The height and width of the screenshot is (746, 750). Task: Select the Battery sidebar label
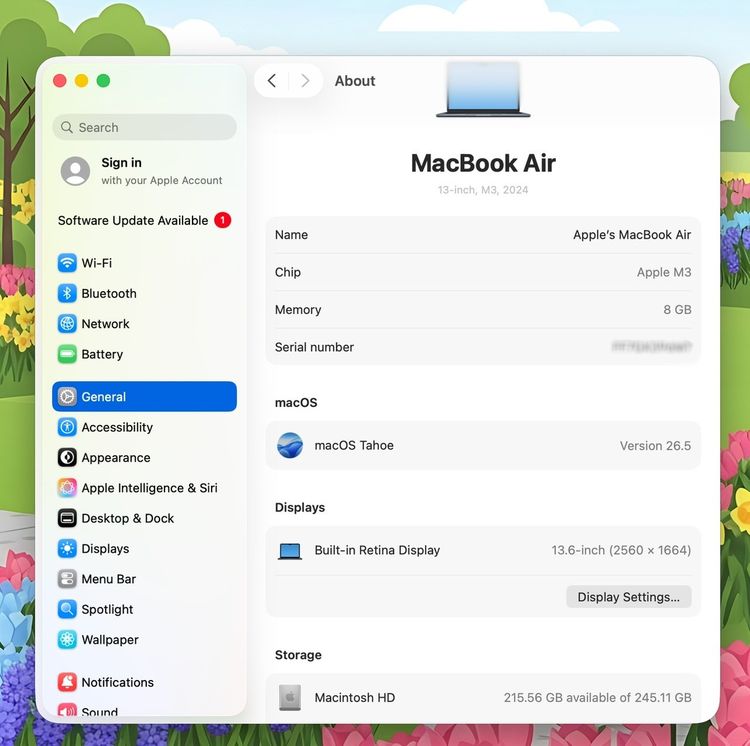point(102,354)
